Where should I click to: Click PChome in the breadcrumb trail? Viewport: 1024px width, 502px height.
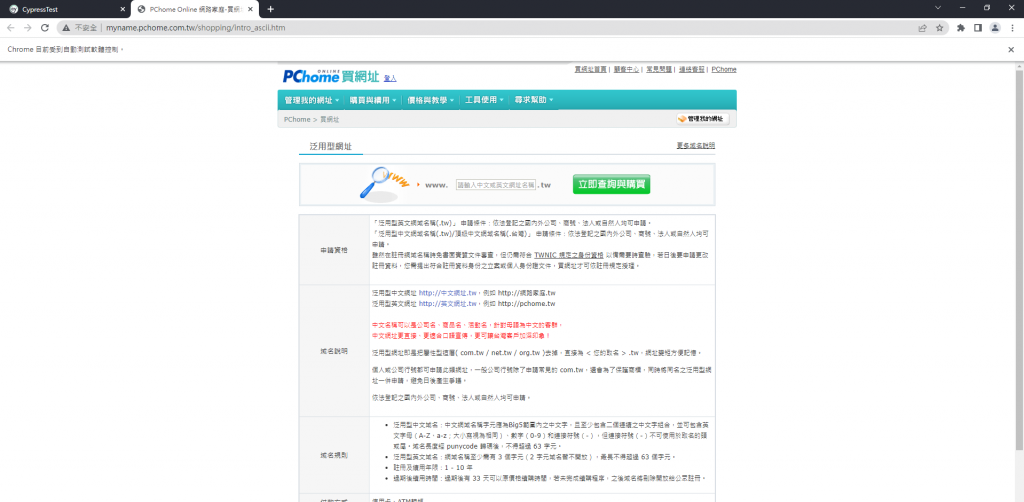click(297, 119)
